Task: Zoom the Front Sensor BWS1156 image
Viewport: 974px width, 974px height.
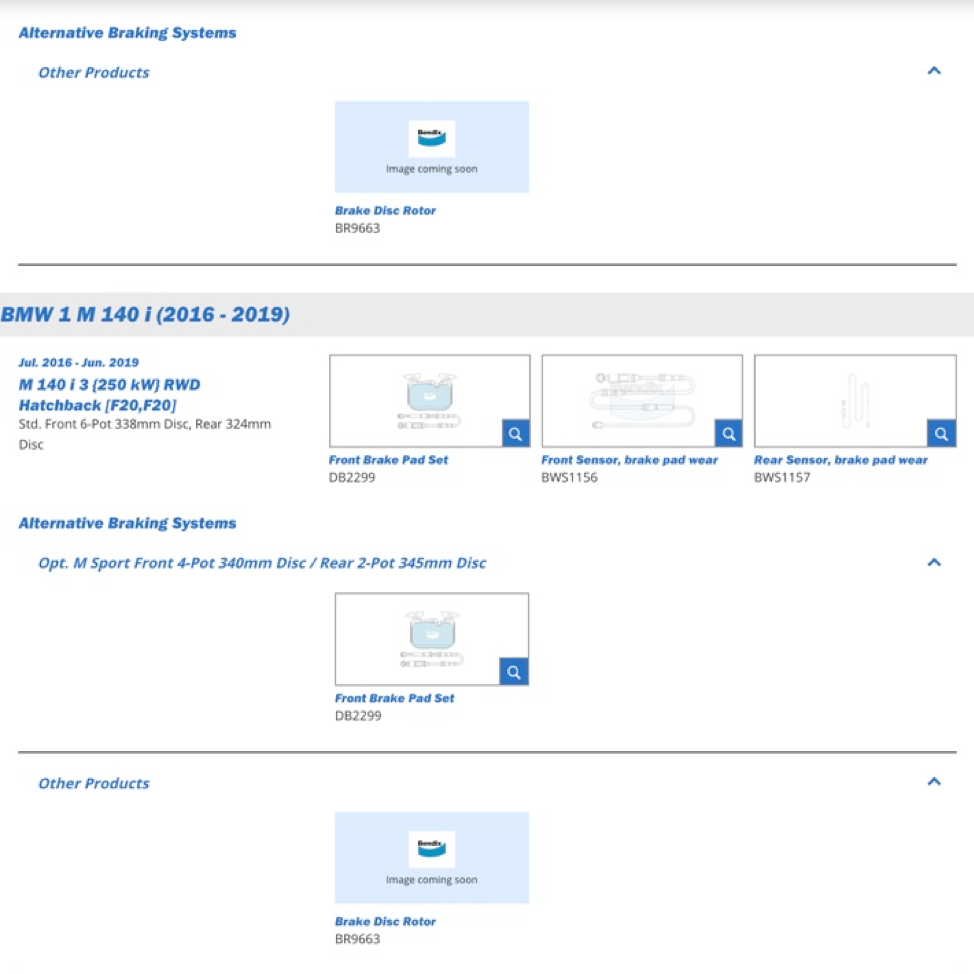Action: click(x=729, y=433)
